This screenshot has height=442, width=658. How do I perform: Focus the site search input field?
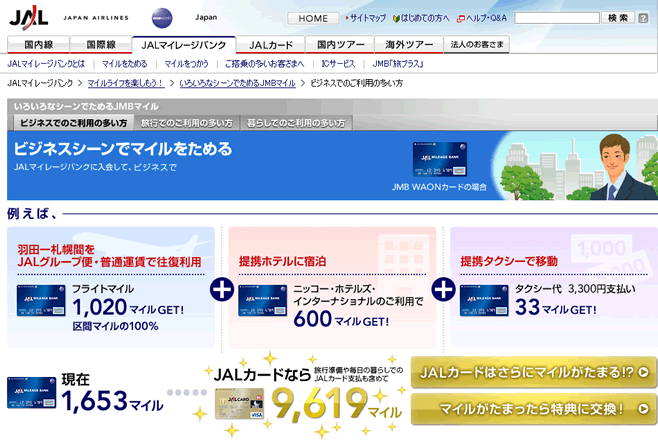557,18
